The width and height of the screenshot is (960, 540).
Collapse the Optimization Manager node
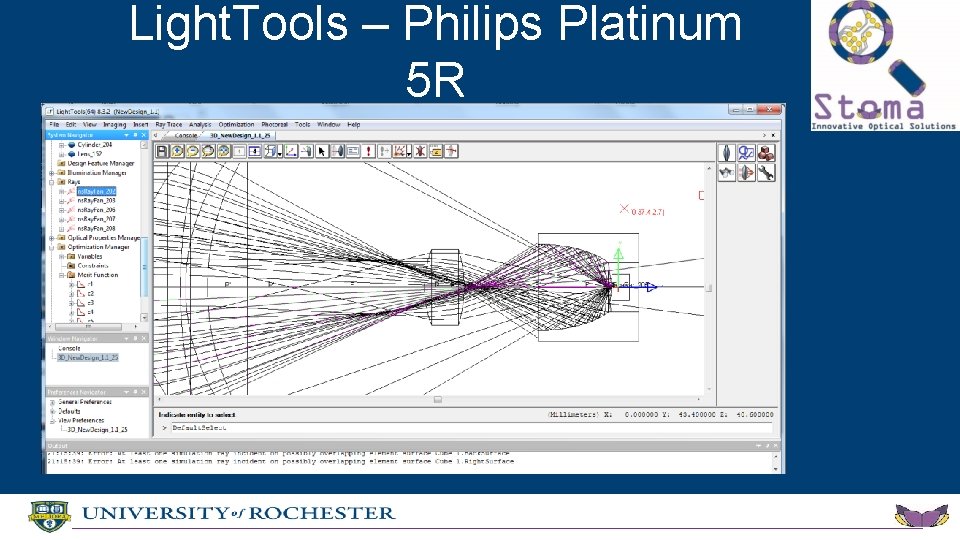tap(52, 247)
